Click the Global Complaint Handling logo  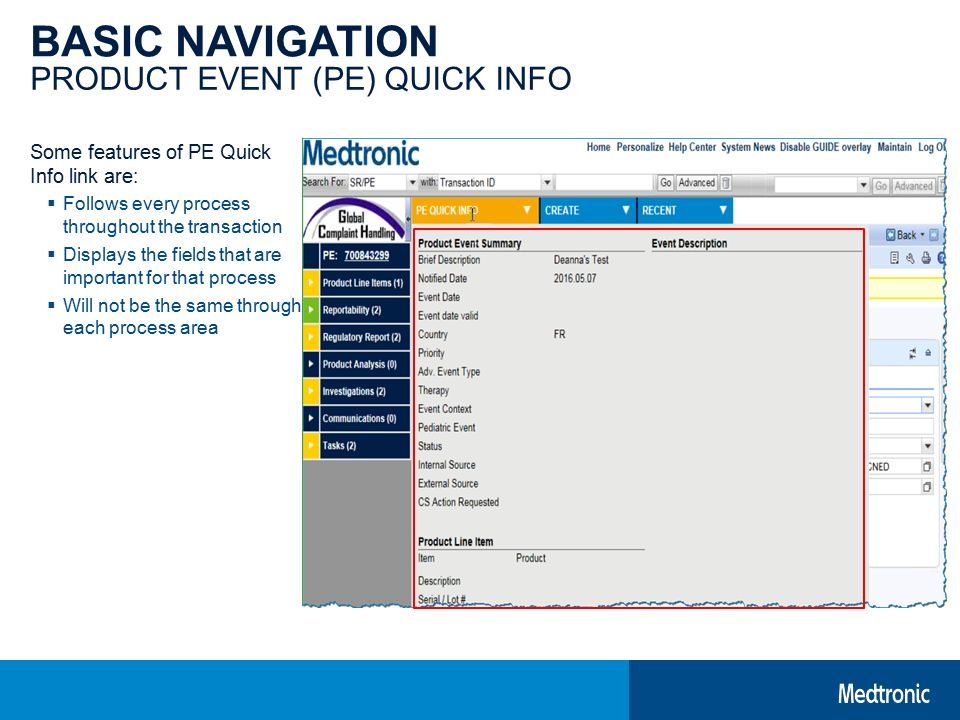pyautogui.click(x=356, y=220)
